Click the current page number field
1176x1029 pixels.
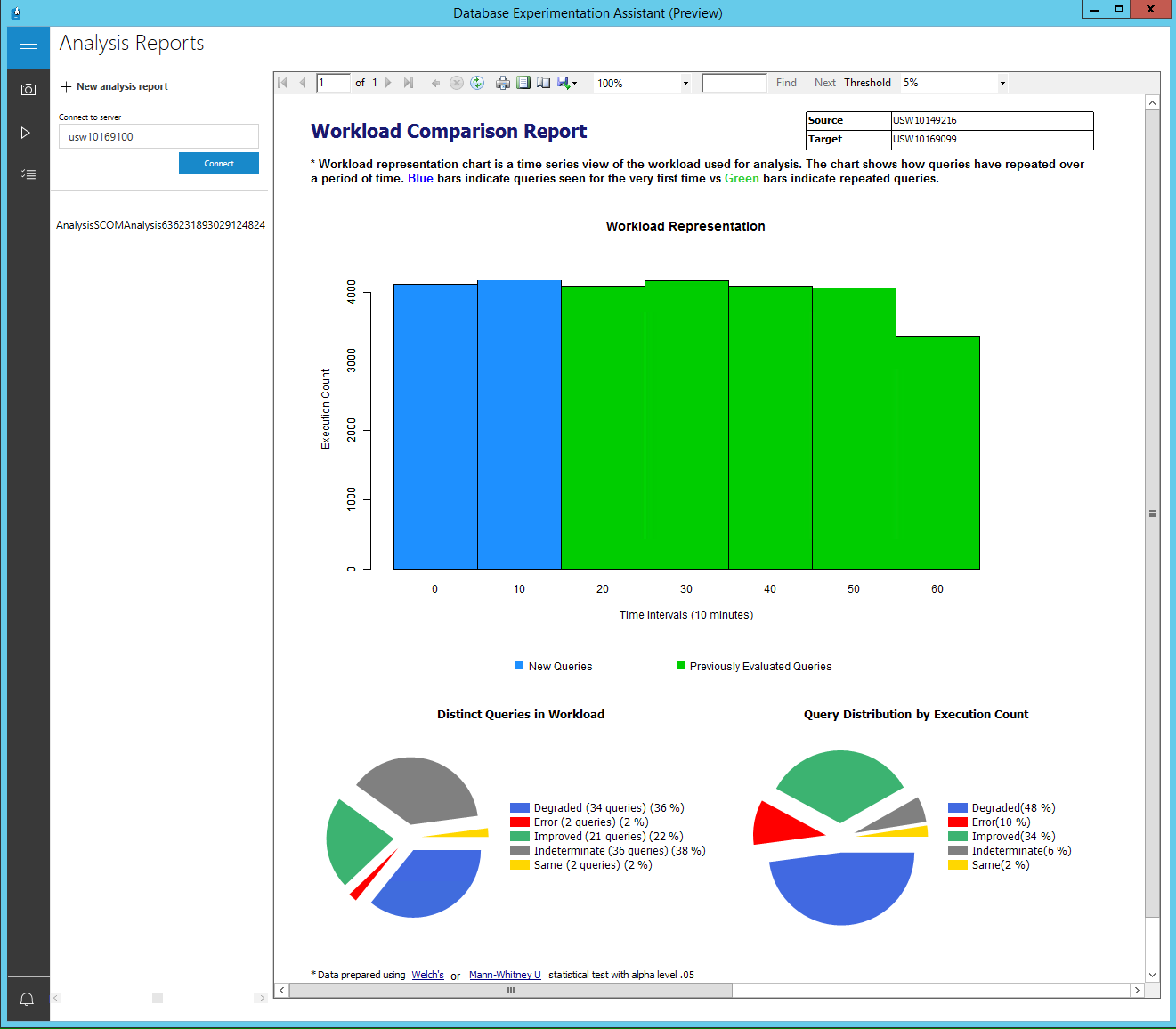click(x=334, y=83)
